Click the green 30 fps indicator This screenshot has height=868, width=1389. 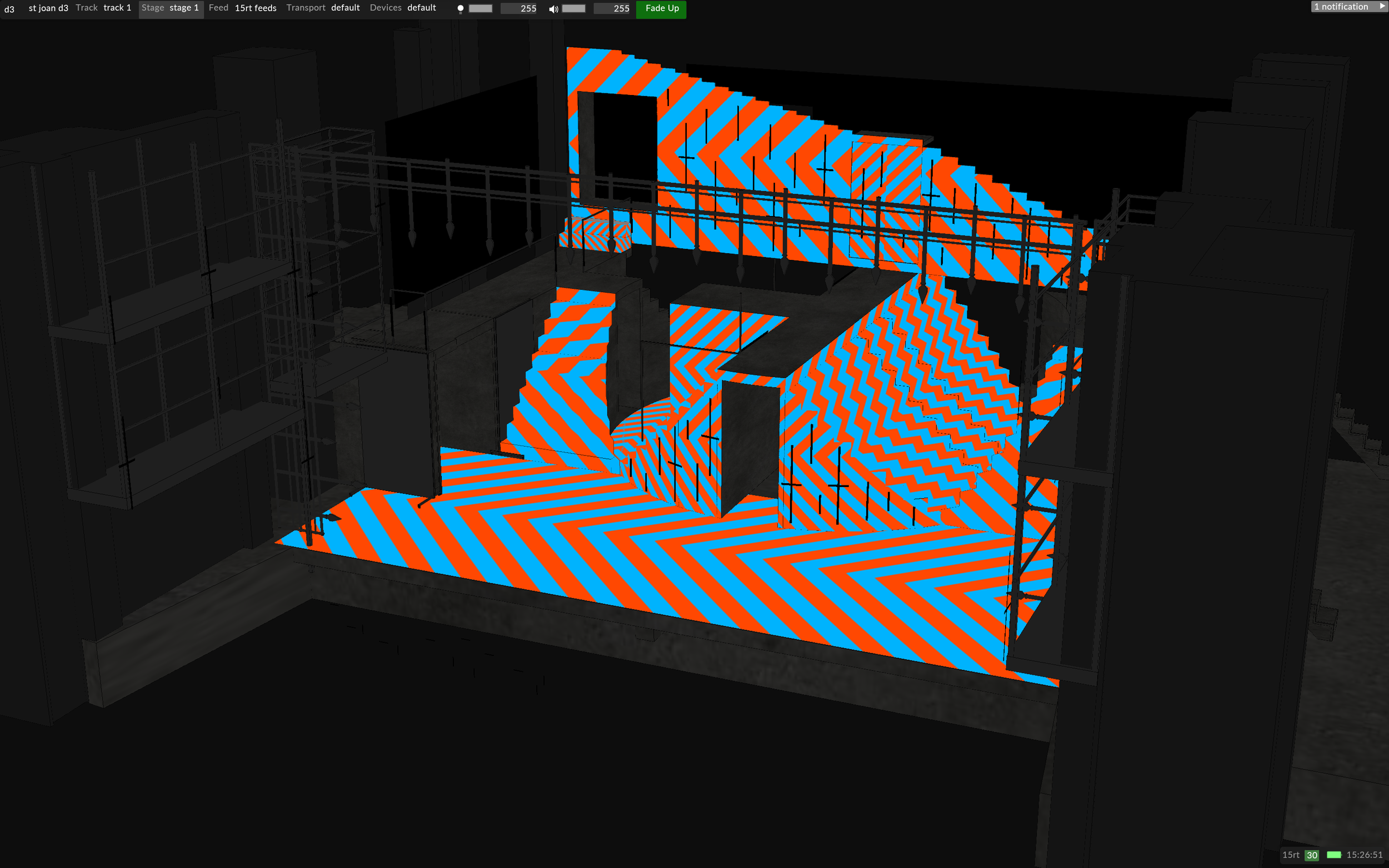click(x=1312, y=855)
